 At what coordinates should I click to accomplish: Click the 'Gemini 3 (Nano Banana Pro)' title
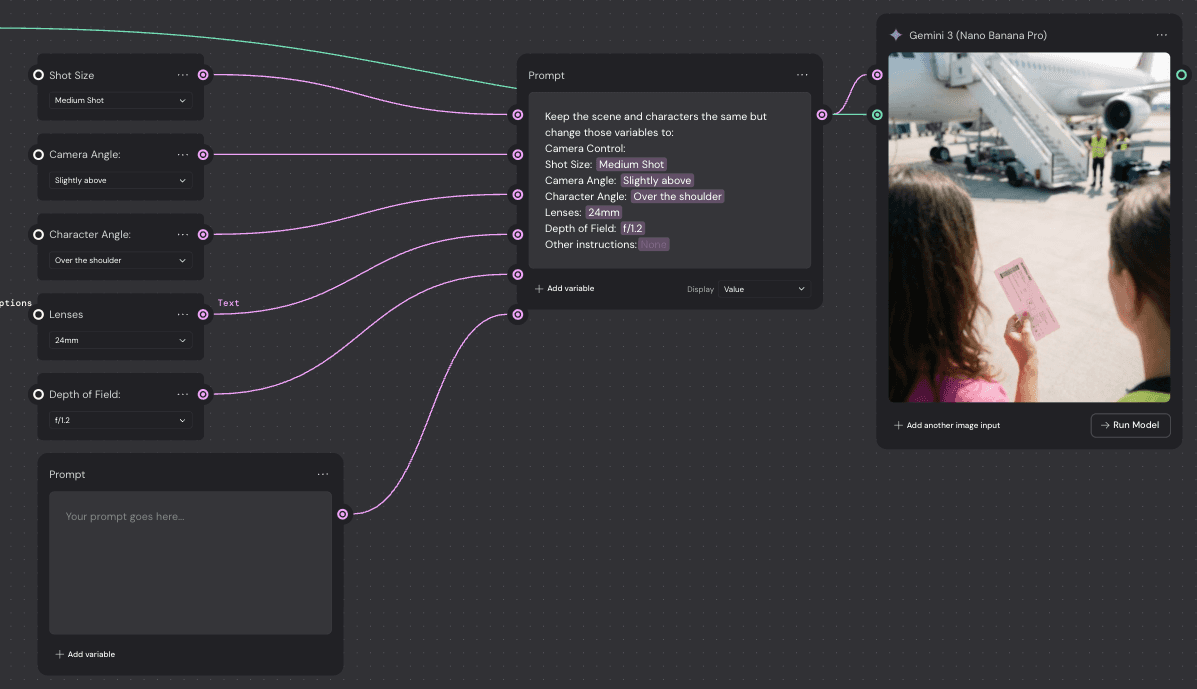(977, 35)
